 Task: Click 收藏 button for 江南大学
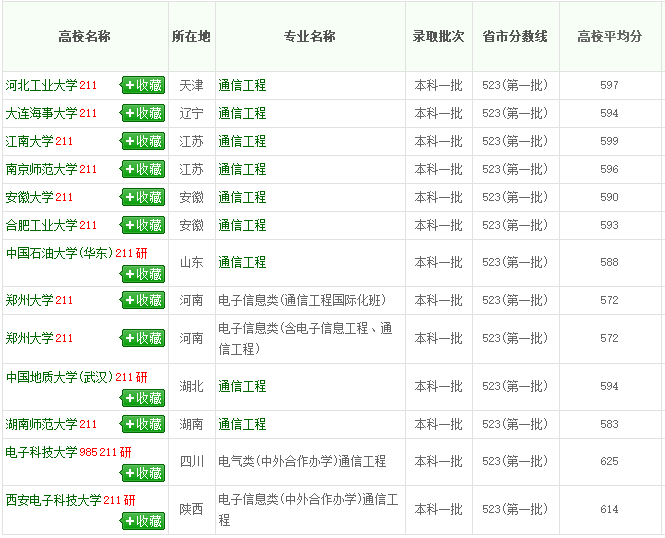142,141
